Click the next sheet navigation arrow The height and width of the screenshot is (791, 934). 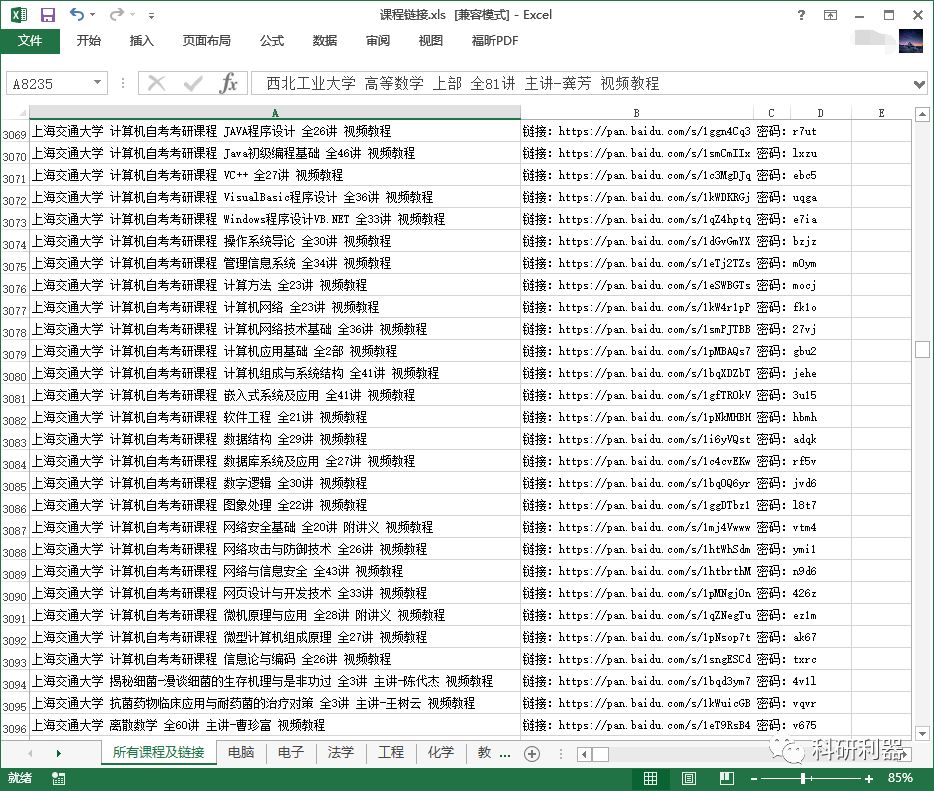58,753
